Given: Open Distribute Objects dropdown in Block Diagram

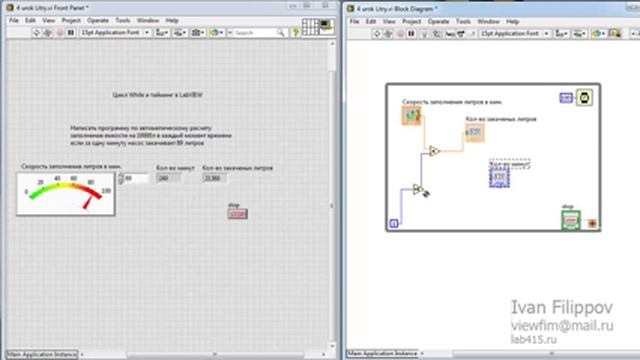Looking at the screenshot, I should click(580, 34).
